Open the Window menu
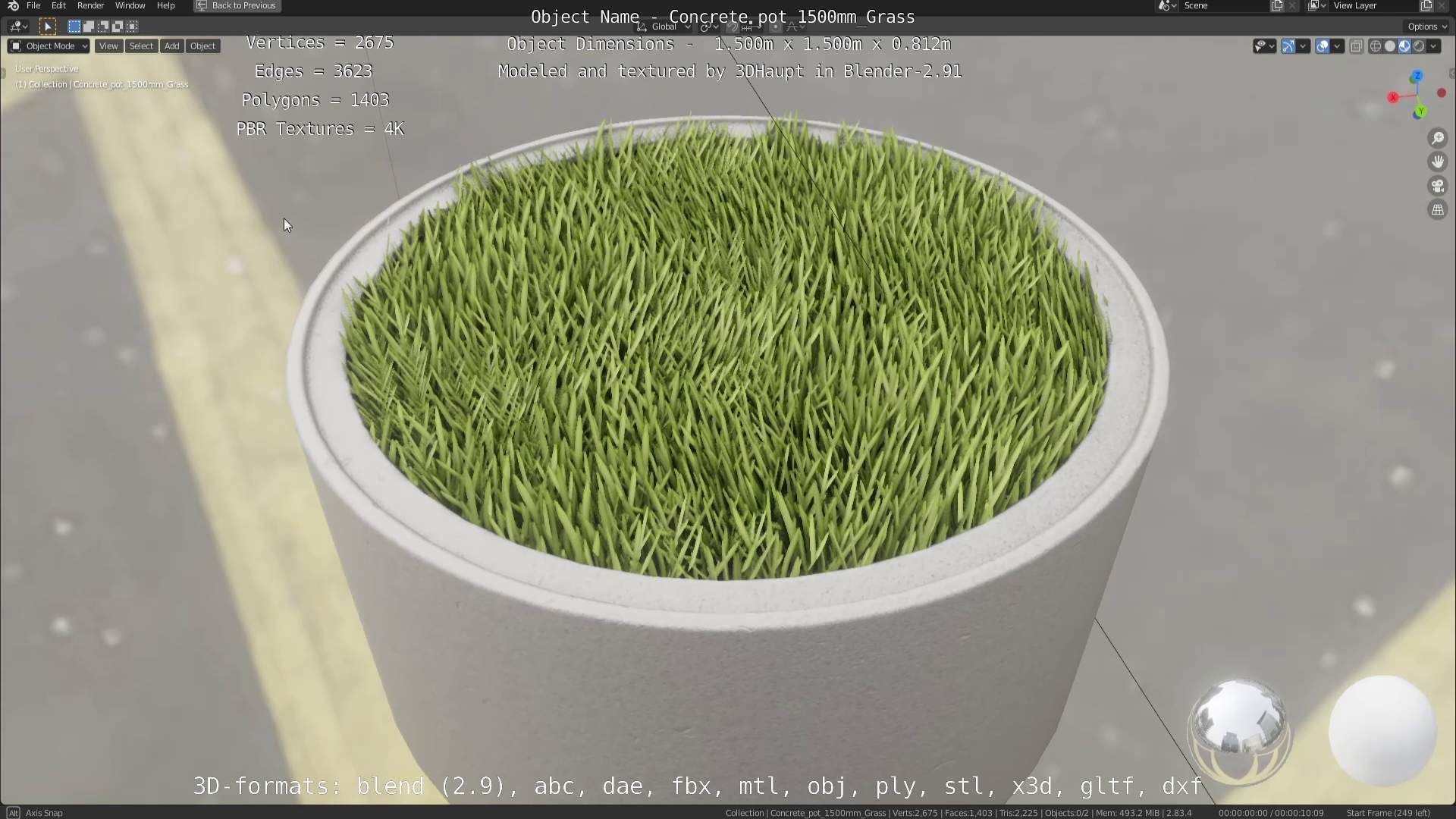Viewport: 1456px width, 819px height. click(x=130, y=5)
